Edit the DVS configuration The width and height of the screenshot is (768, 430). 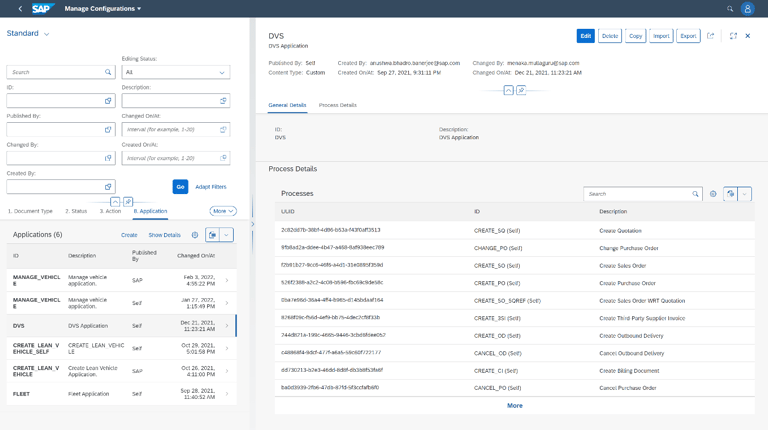[x=585, y=36]
